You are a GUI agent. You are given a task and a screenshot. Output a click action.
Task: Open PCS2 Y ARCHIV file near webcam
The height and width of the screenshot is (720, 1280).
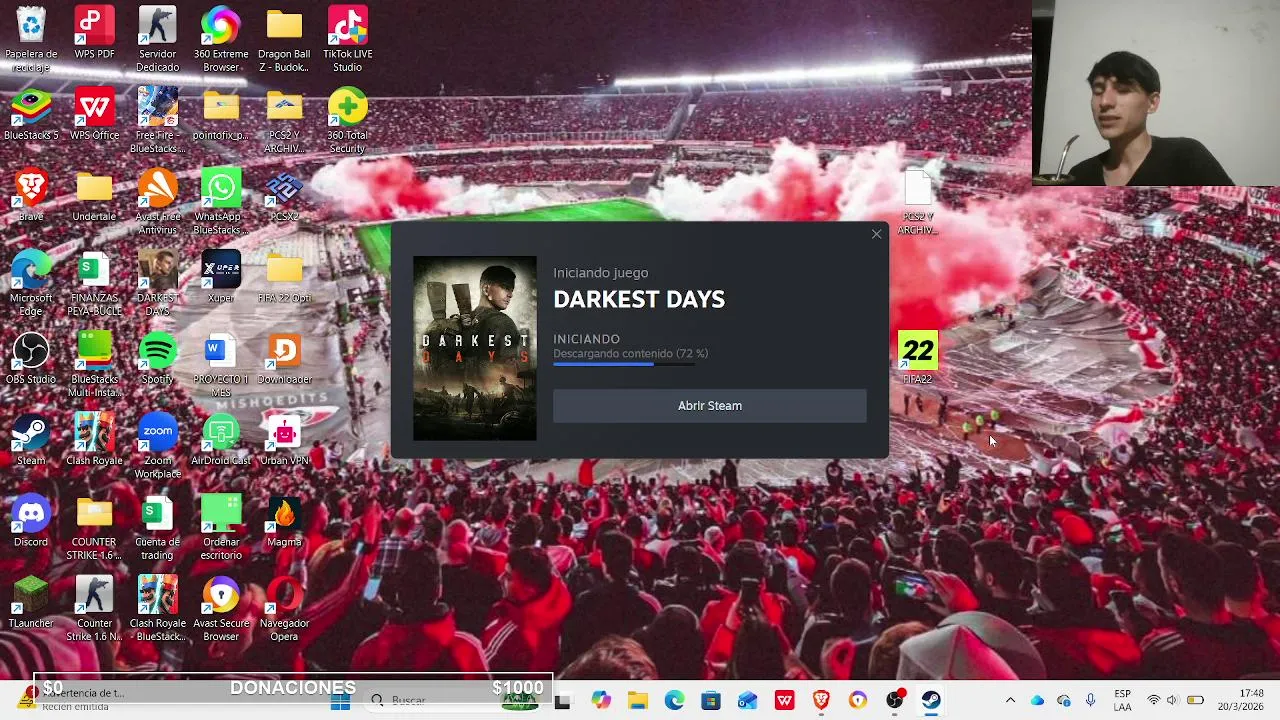click(x=917, y=203)
